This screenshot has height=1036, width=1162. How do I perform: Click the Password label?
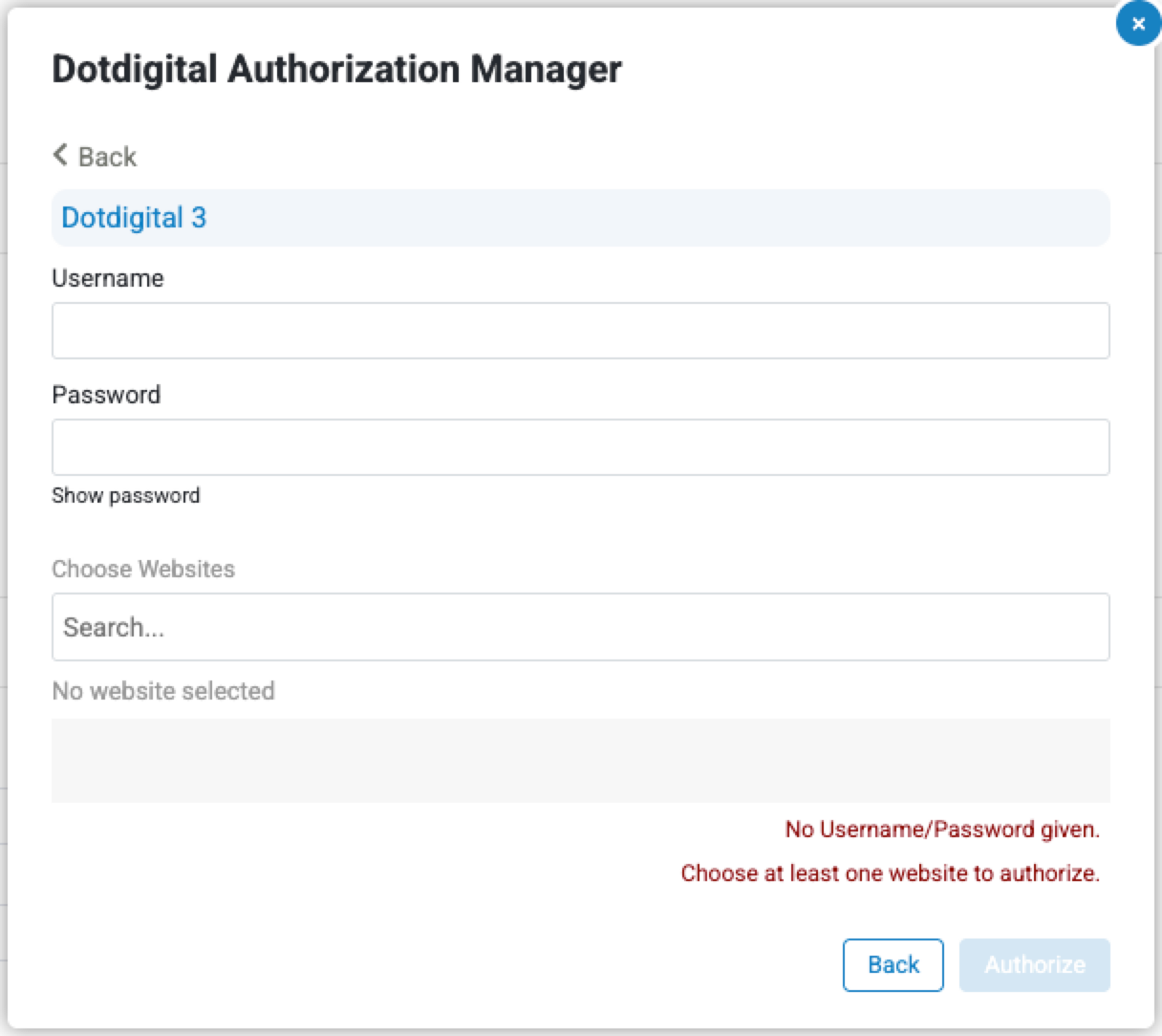click(x=106, y=395)
